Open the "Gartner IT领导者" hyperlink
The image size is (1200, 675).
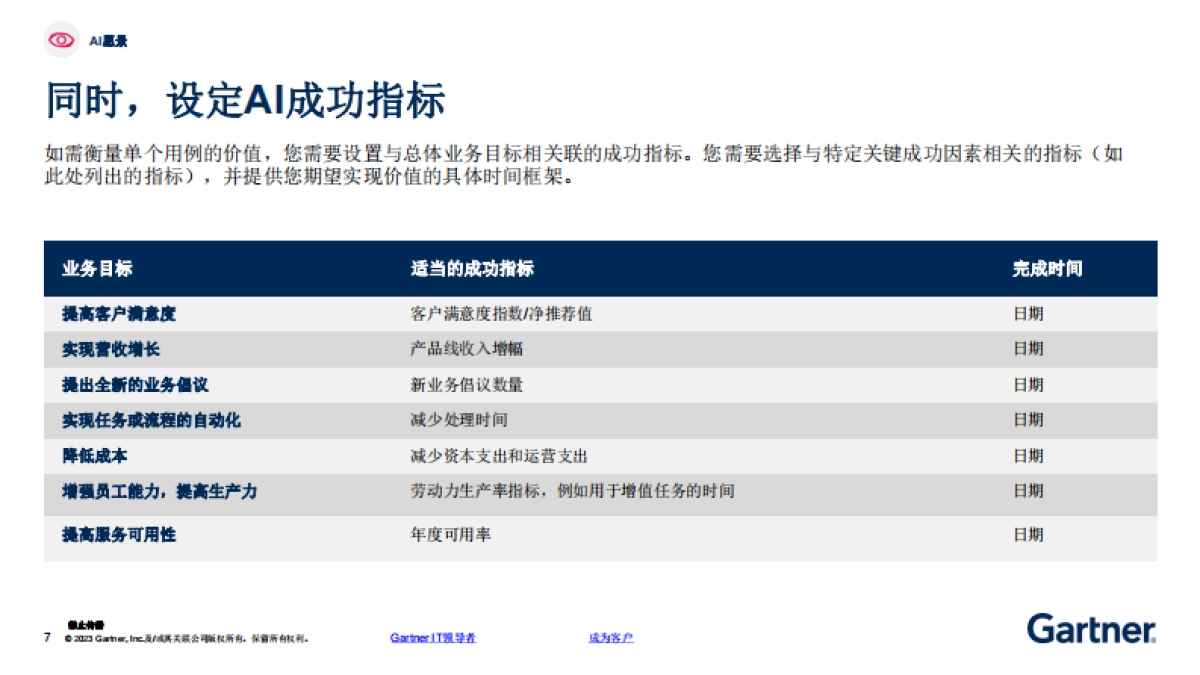coord(434,635)
